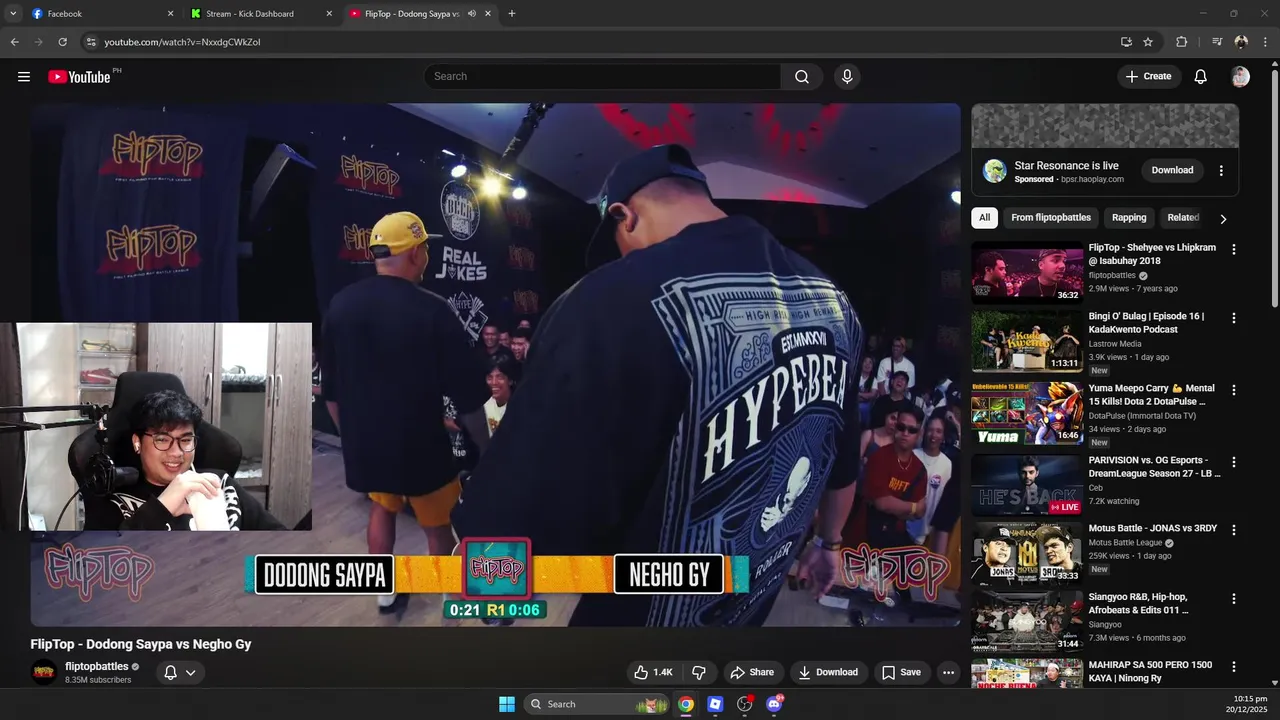Expand the subscription bell notification dropdown
The height and width of the screenshot is (720, 1280).
tap(180, 672)
